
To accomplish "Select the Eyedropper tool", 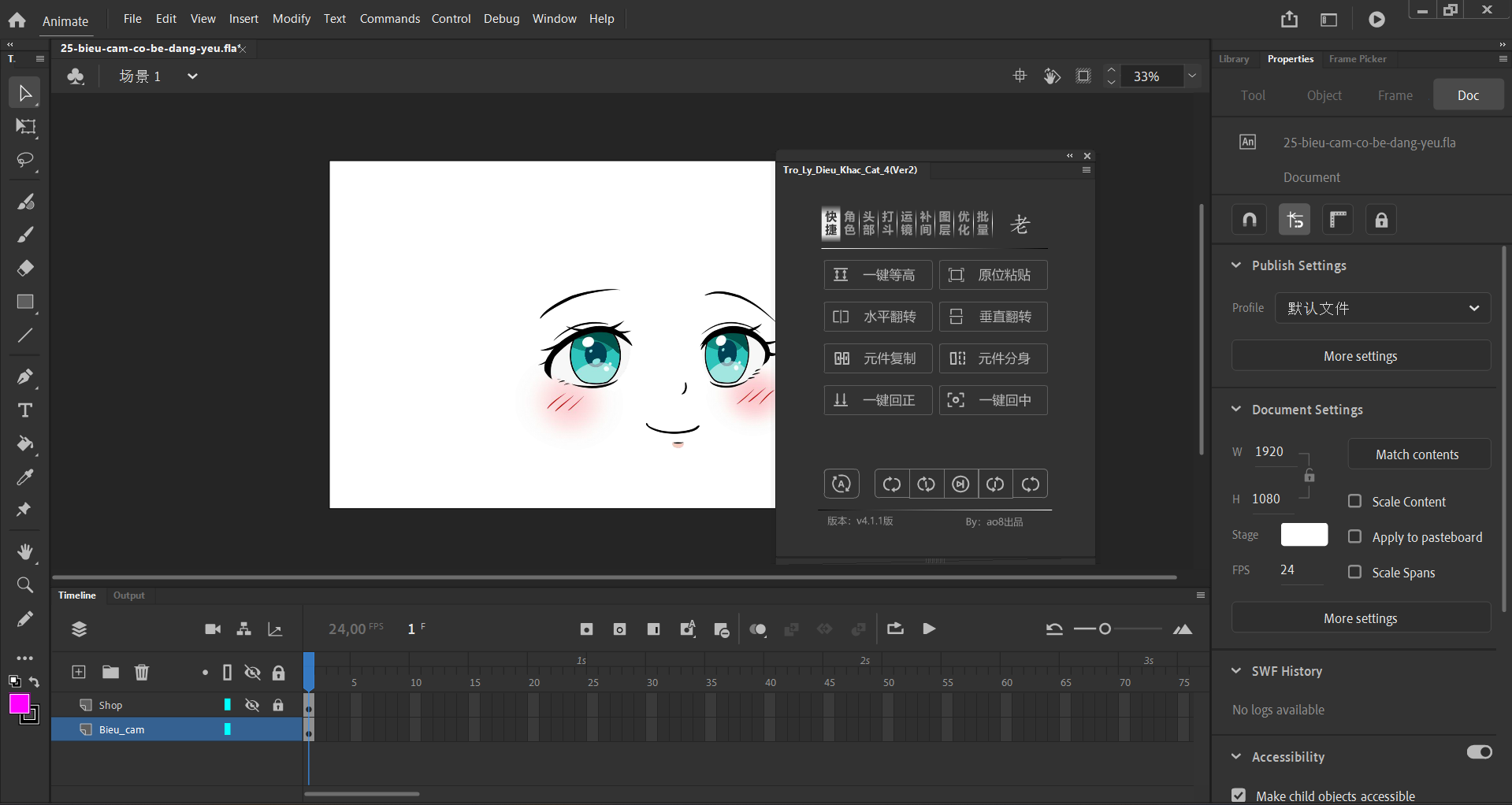I will click(25, 477).
